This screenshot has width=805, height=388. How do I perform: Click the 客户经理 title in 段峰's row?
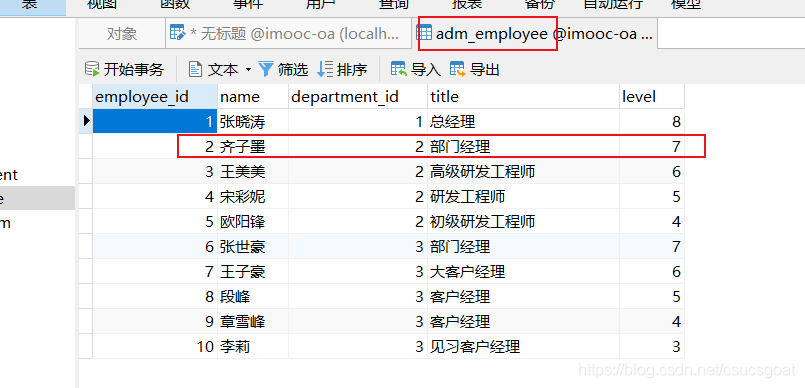tap(523, 297)
